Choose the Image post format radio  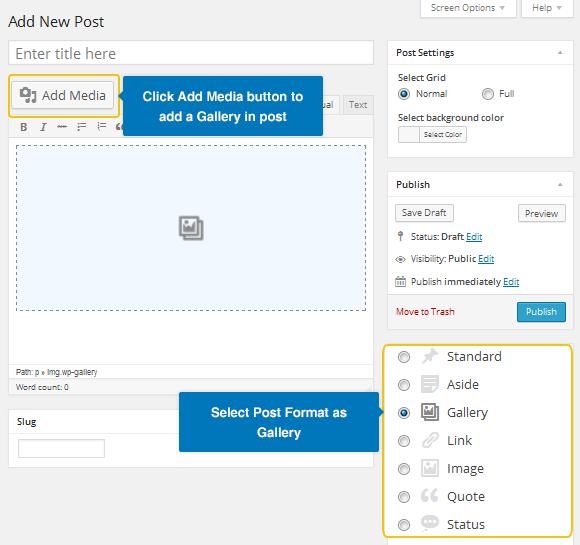(x=404, y=469)
